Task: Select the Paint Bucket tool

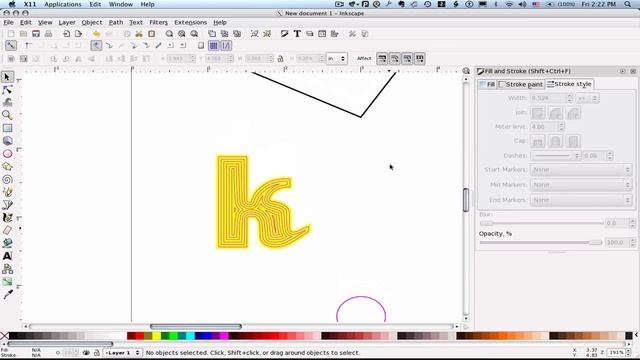Action: point(7,243)
